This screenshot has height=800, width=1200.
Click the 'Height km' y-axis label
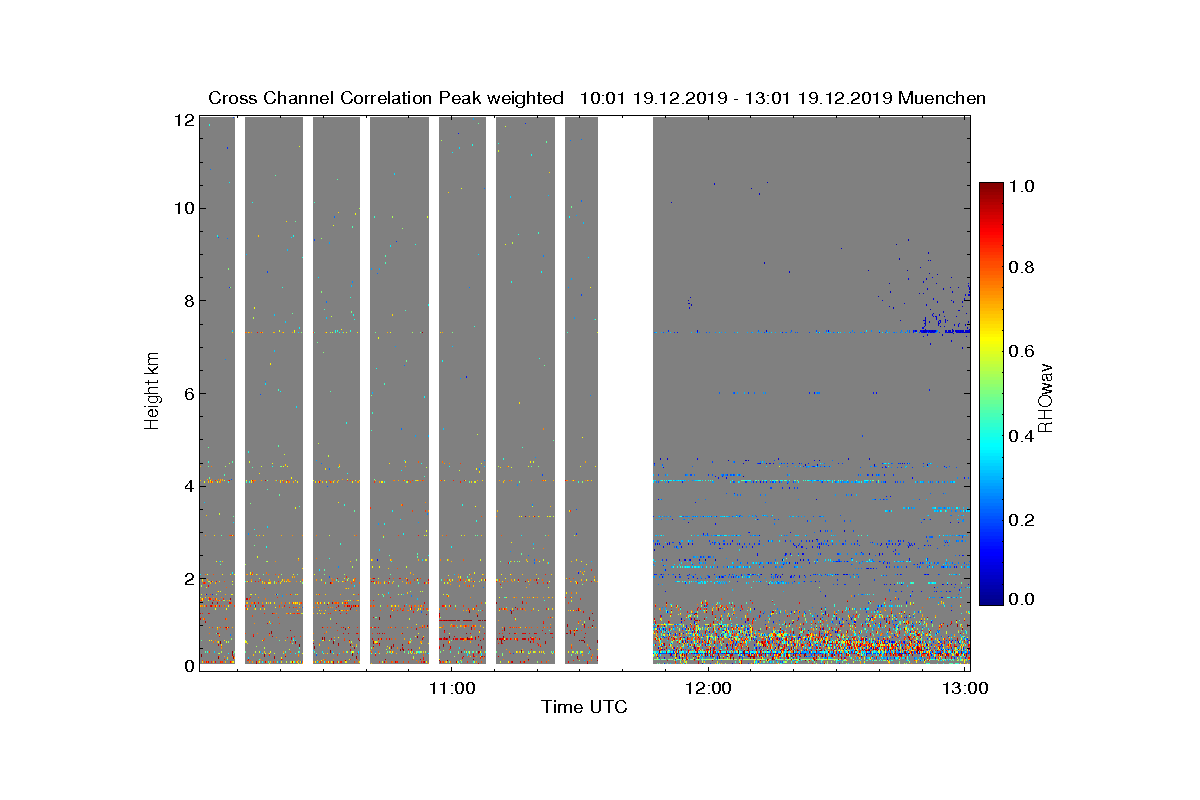pyautogui.click(x=152, y=392)
